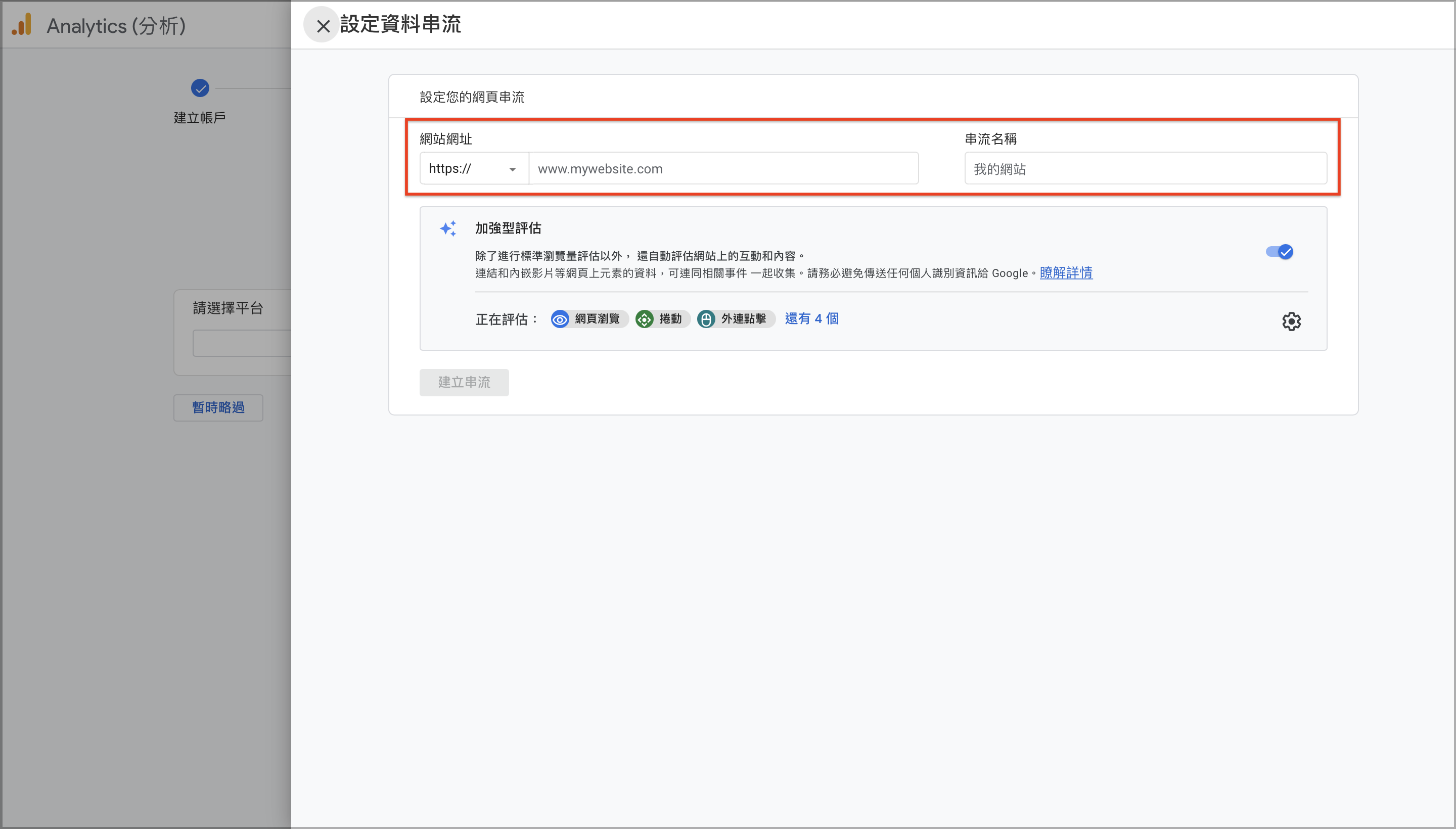Click the 網站網址 label

coord(446,139)
